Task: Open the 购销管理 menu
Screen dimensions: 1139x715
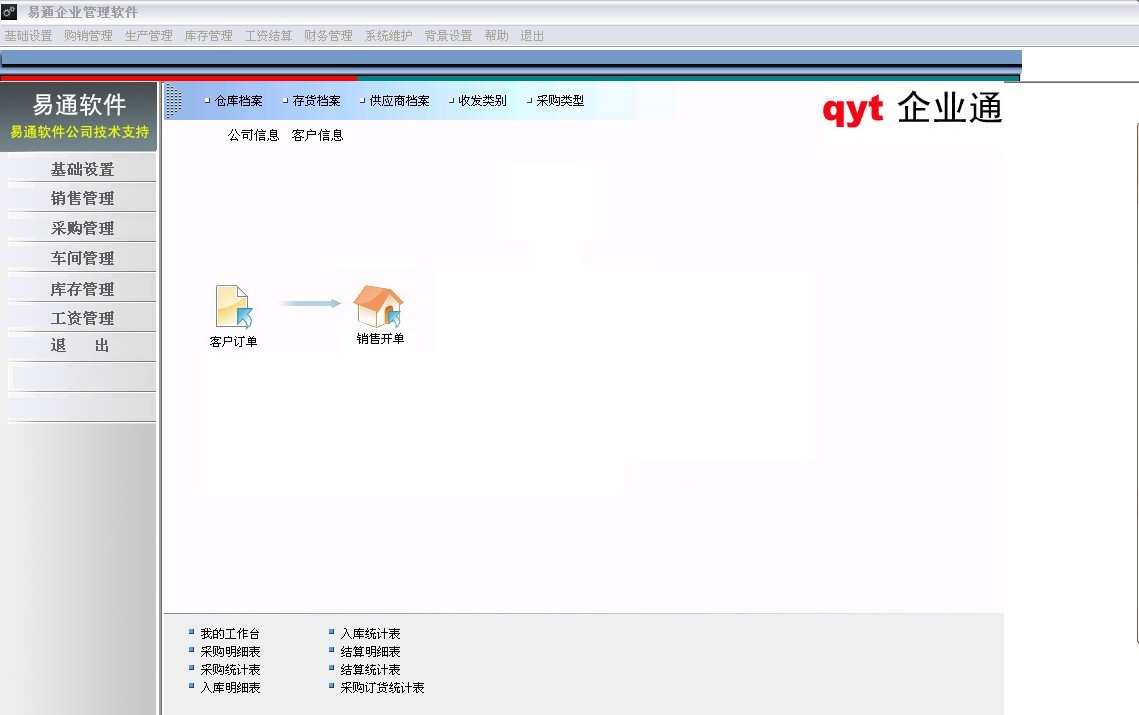Action: point(89,36)
